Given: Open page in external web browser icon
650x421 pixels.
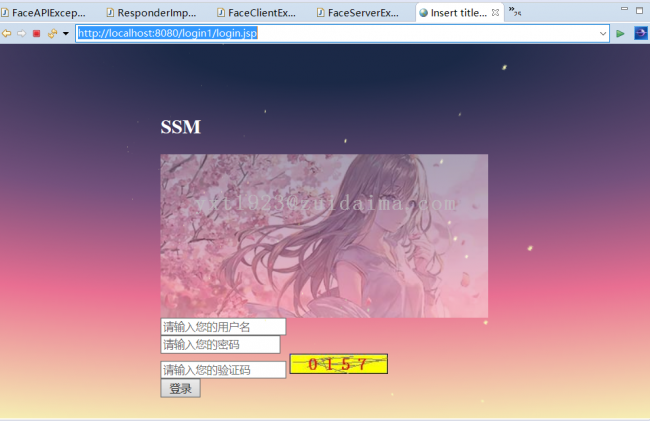Looking at the screenshot, I should click(640, 33).
